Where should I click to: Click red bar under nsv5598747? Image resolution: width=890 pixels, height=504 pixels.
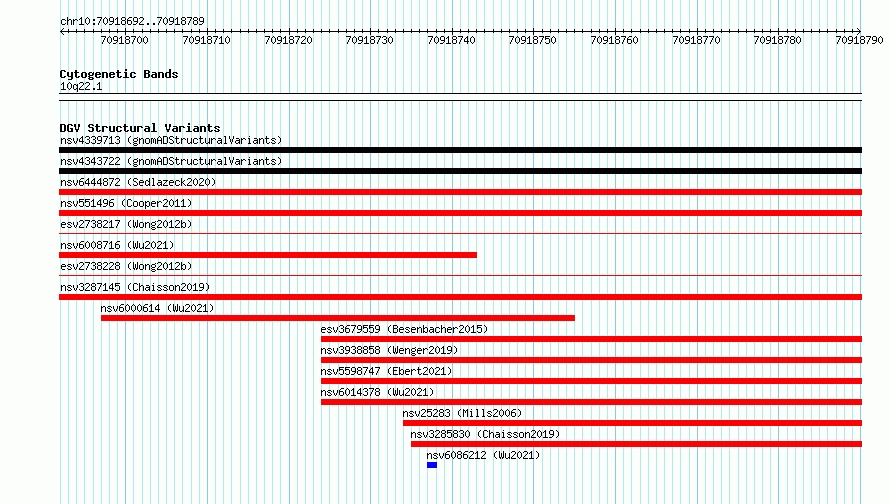point(591,381)
